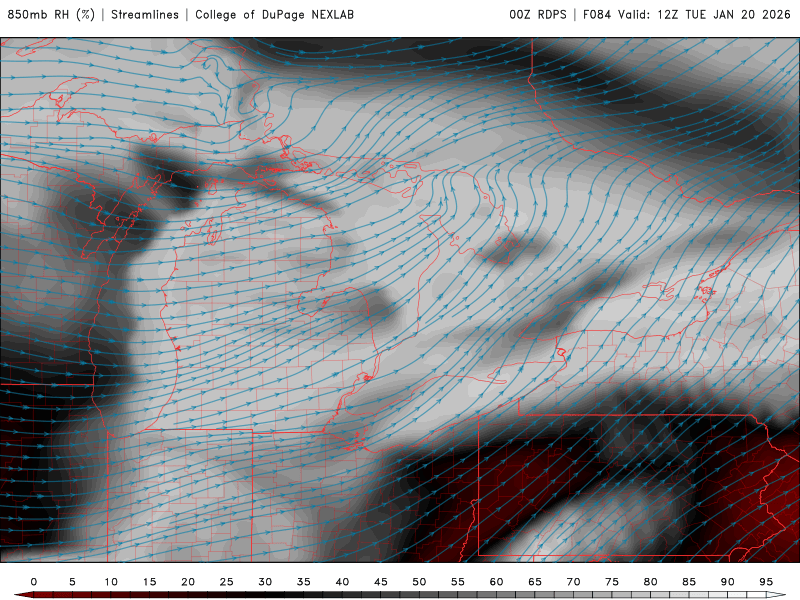Select the "25" humidity scale label
The height and width of the screenshot is (600, 800).
[x=227, y=582]
